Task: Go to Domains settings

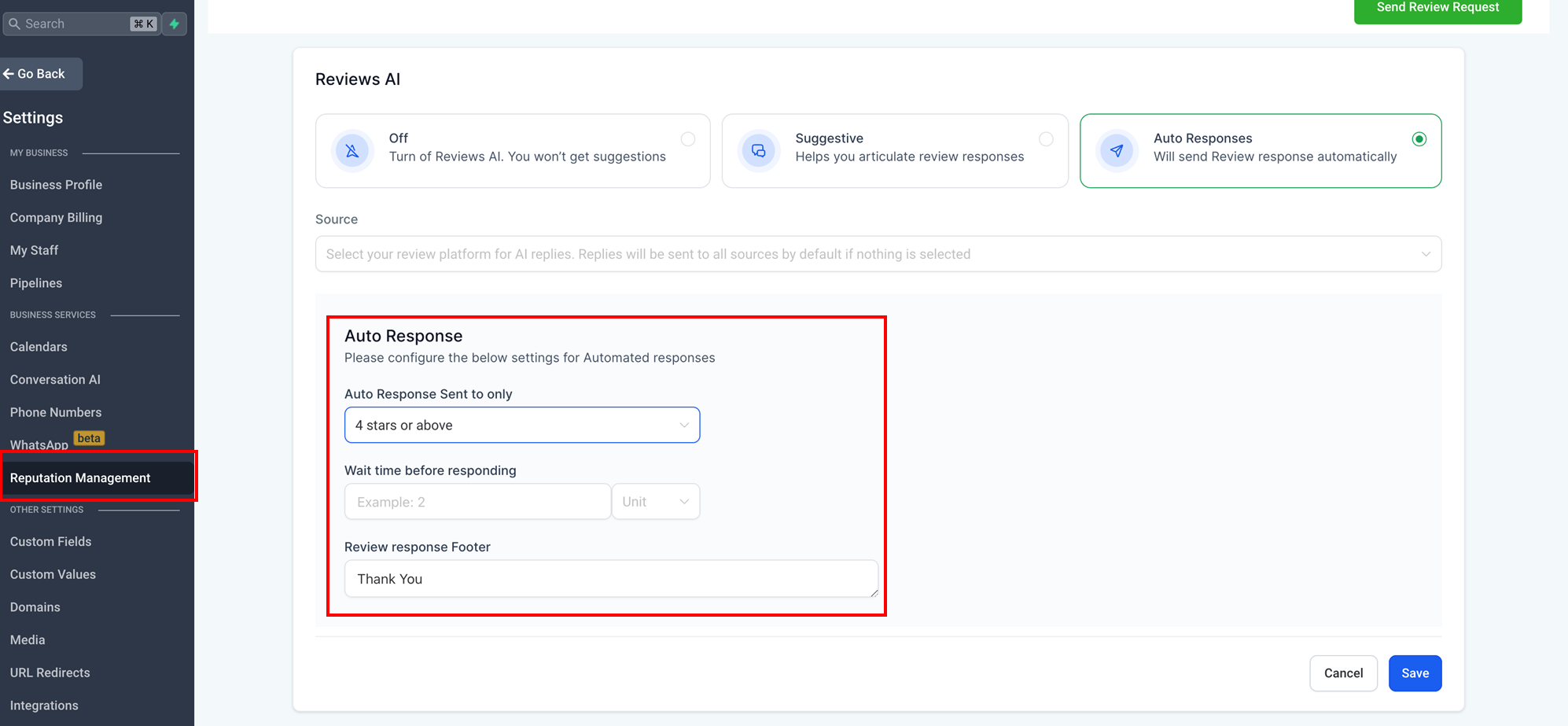Action: [x=35, y=607]
